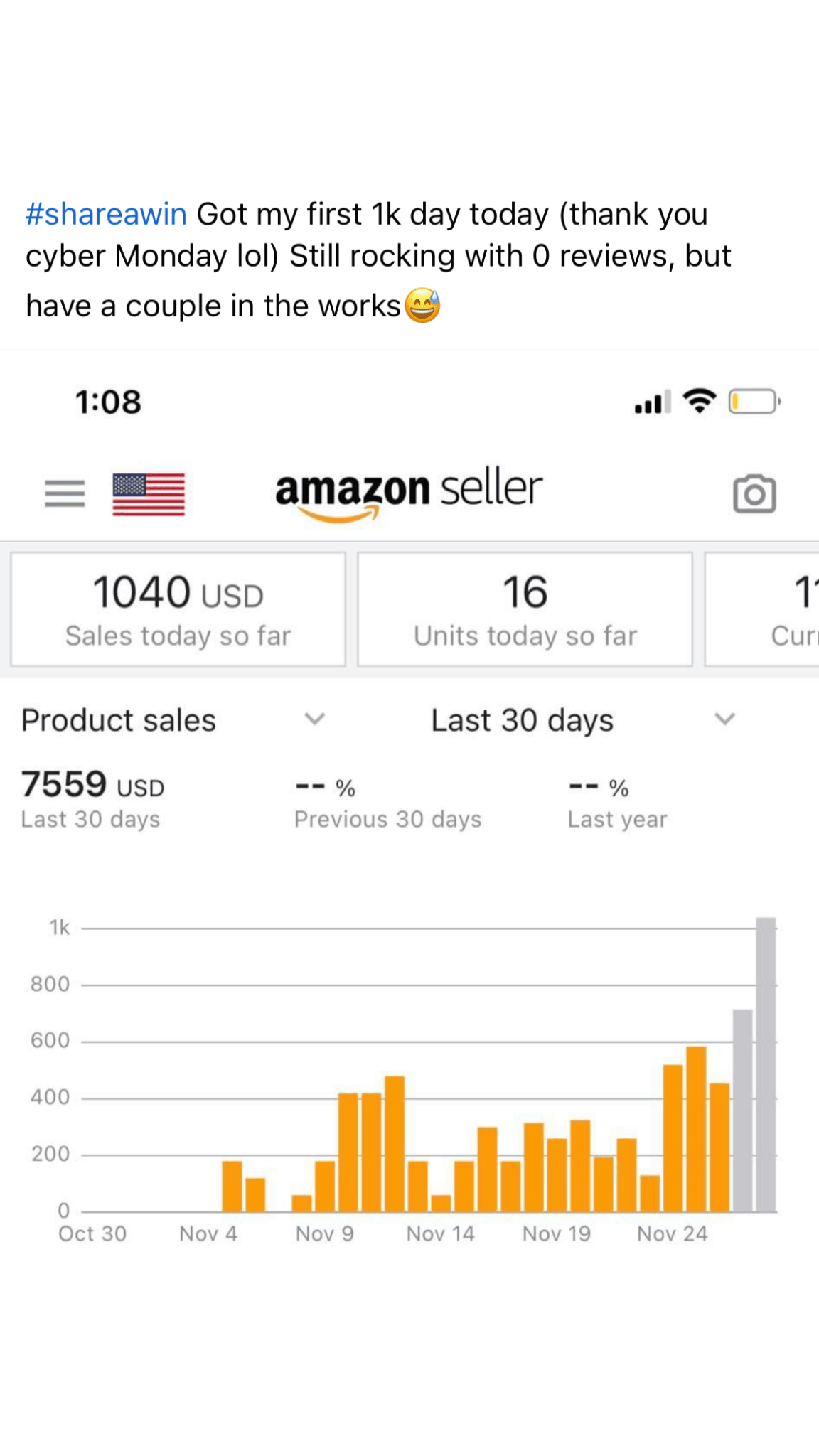The height and width of the screenshot is (1456, 819).
Task: Tap the Previous 30 days comparison
Action: pyautogui.click(x=387, y=803)
